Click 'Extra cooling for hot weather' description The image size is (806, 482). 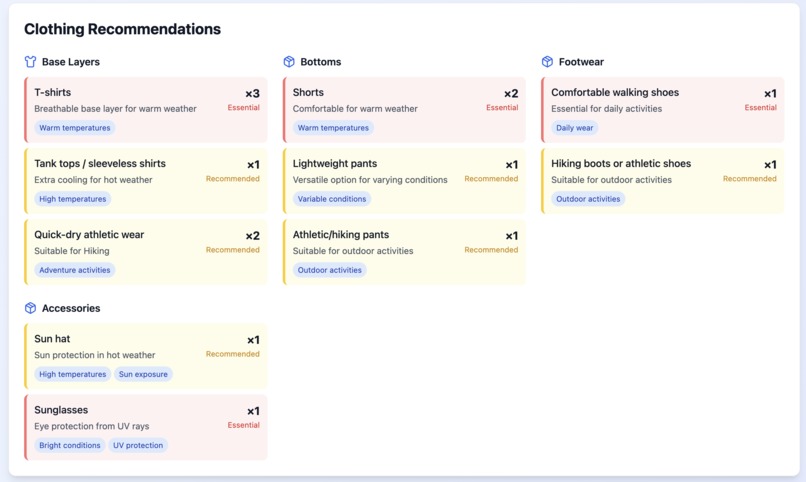tap(93, 179)
